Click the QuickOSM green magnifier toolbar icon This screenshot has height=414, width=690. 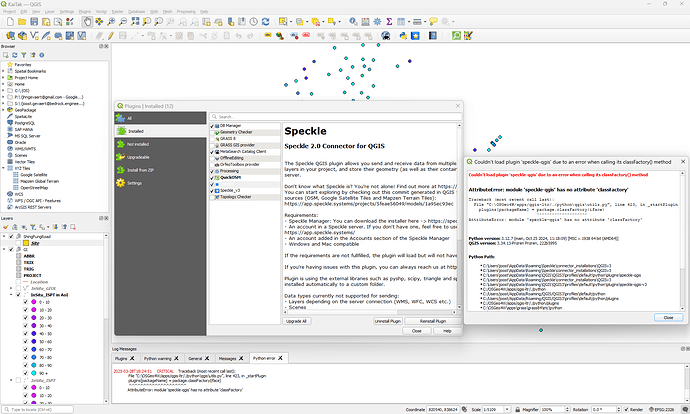coord(456,36)
